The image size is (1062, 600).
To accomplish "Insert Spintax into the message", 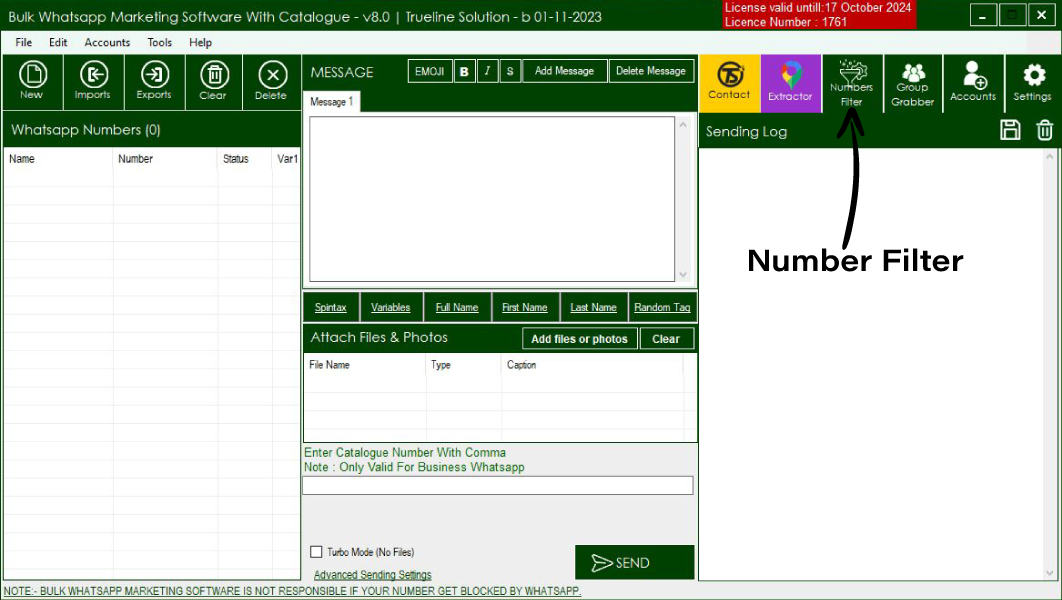I will tap(331, 307).
